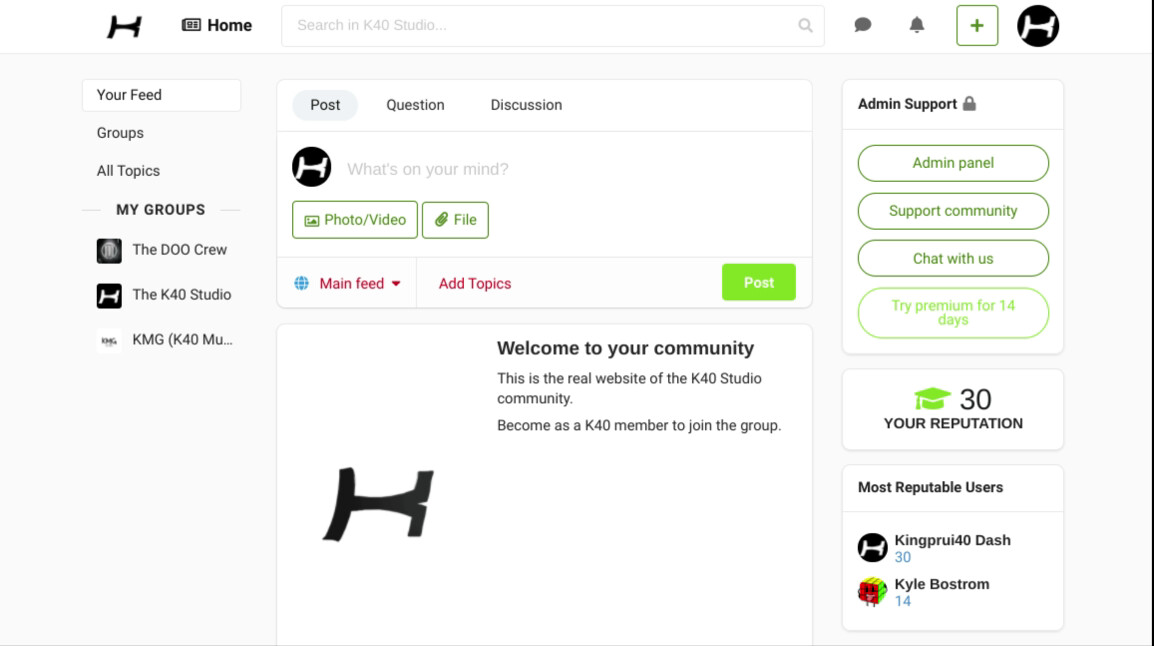
Task: Open the chat messages icon
Action: 862,26
